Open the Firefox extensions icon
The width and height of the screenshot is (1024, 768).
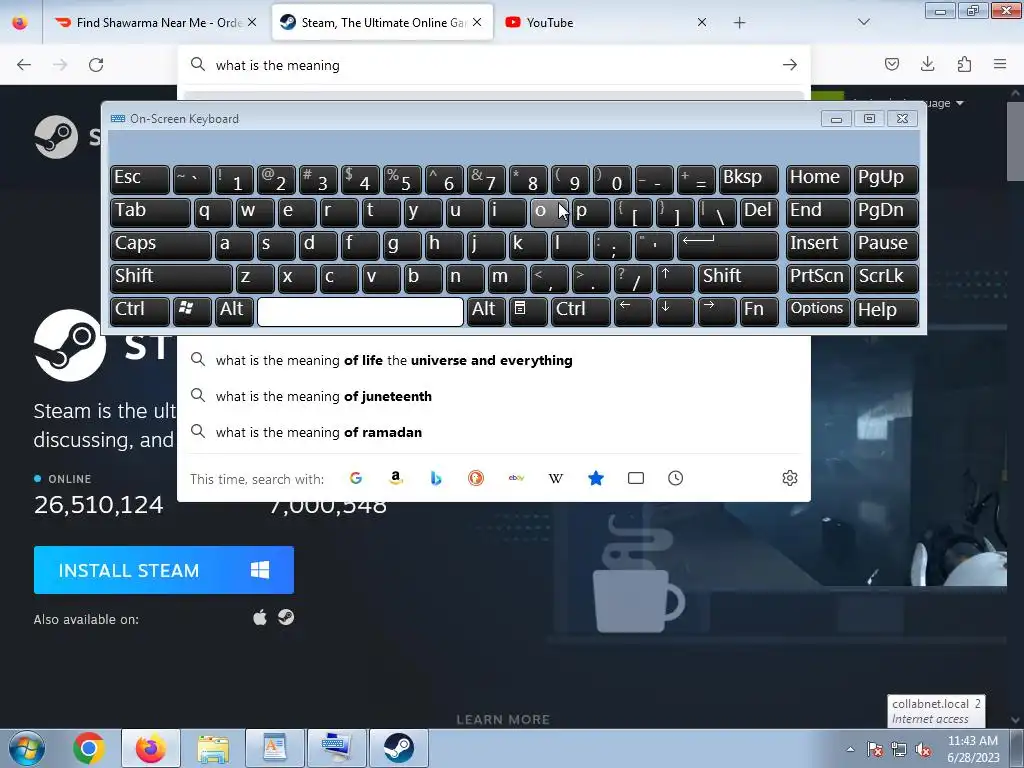click(x=964, y=64)
